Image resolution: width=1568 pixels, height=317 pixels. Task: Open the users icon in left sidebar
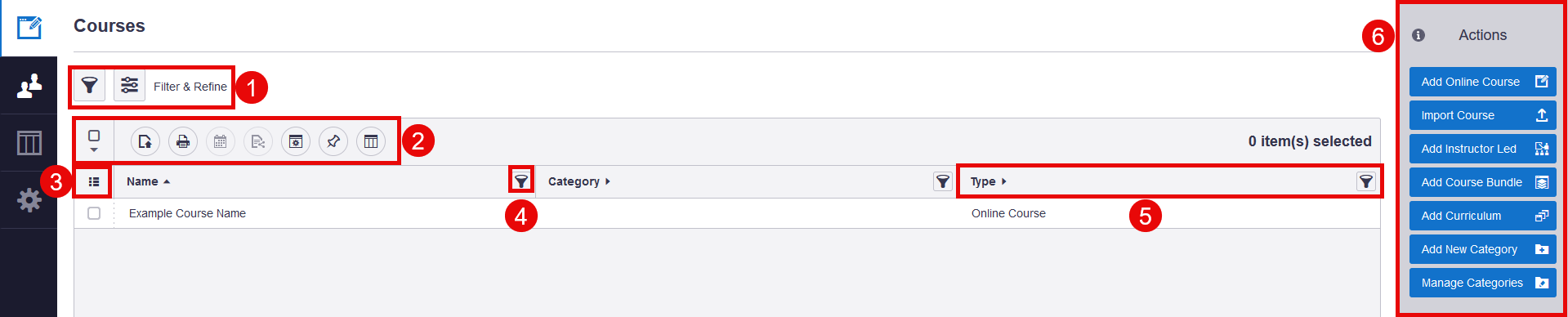pyautogui.click(x=29, y=85)
